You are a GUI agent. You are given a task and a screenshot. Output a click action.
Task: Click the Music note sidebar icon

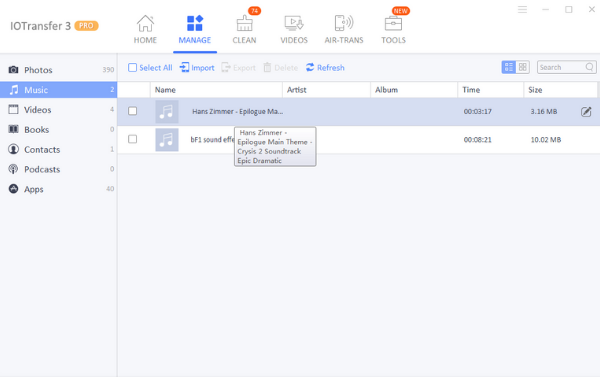pyautogui.click(x=14, y=90)
